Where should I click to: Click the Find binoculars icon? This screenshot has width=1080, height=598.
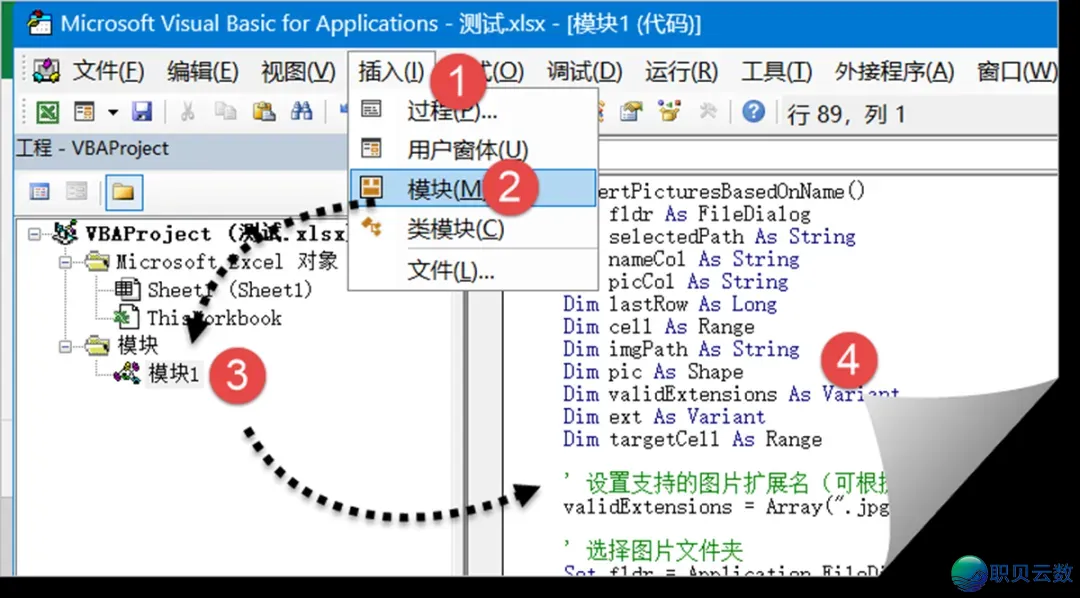[302, 112]
